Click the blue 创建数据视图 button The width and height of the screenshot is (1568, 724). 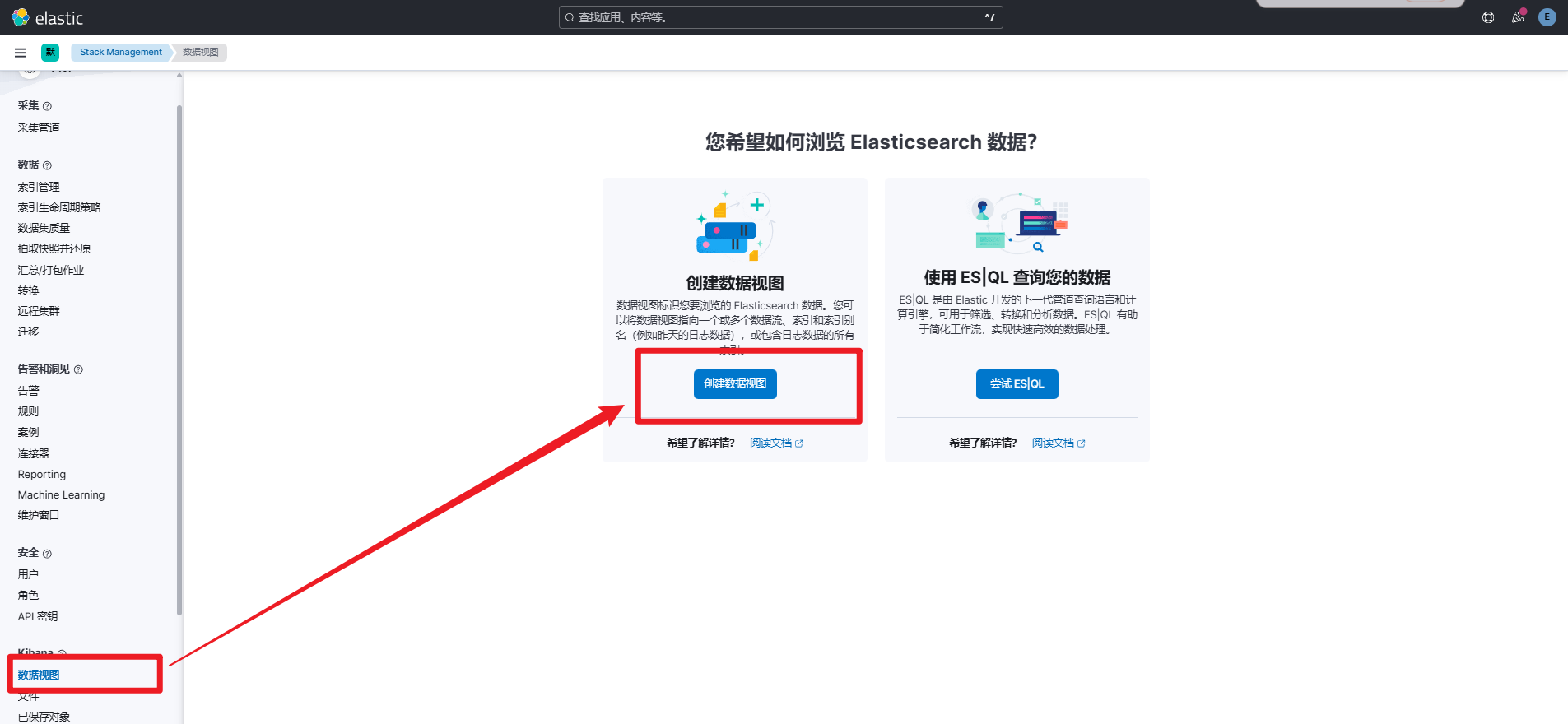[735, 384]
